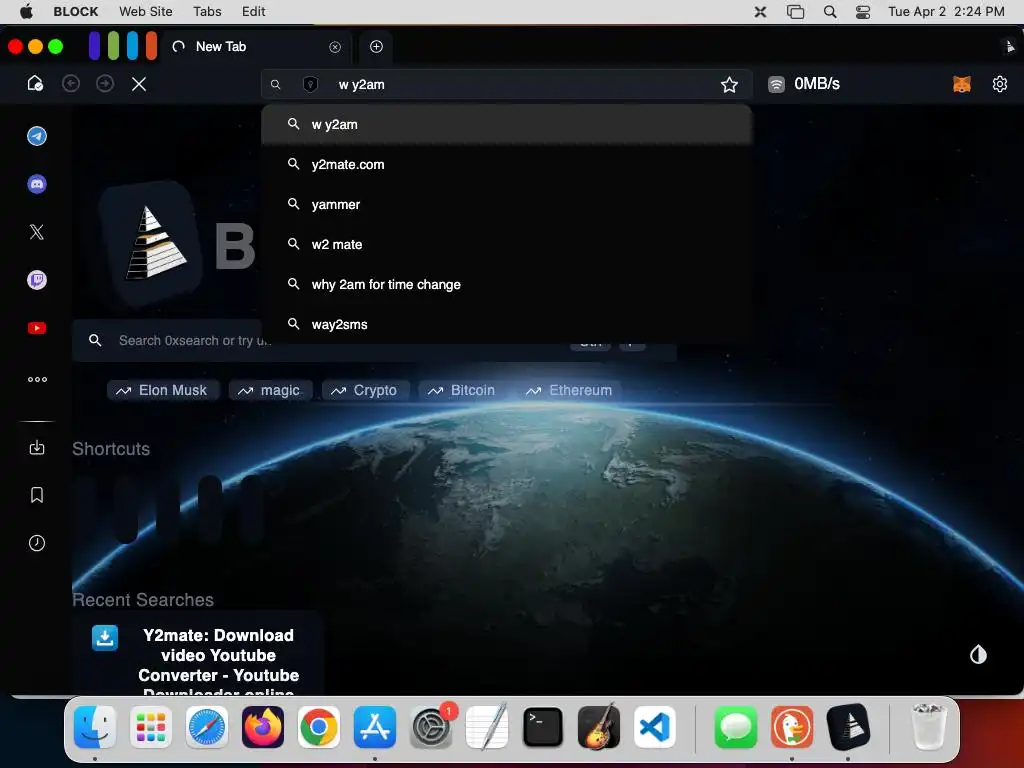Open the Apple menu

pyautogui.click(x=26, y=11)
